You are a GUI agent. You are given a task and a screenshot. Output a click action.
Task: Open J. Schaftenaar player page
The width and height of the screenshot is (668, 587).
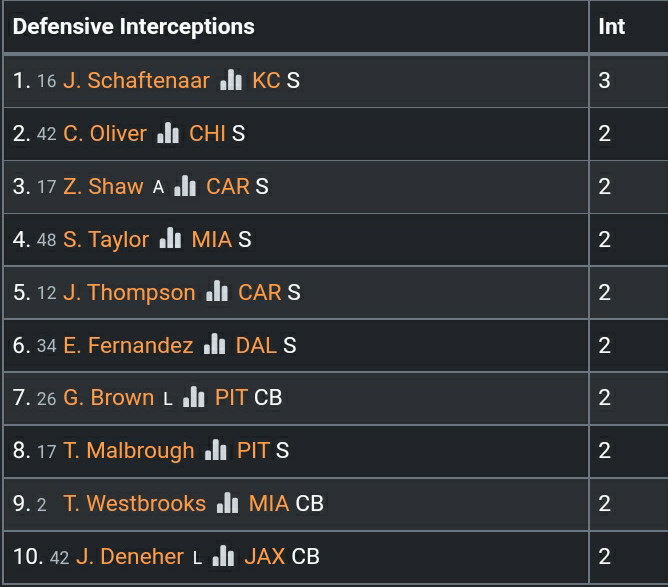(136, 80)
